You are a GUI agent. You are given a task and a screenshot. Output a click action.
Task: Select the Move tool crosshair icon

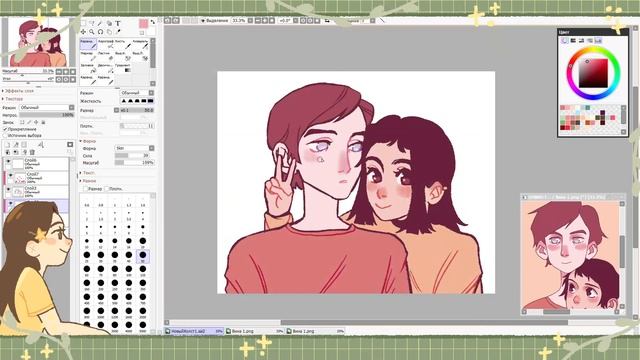[83, 32]
